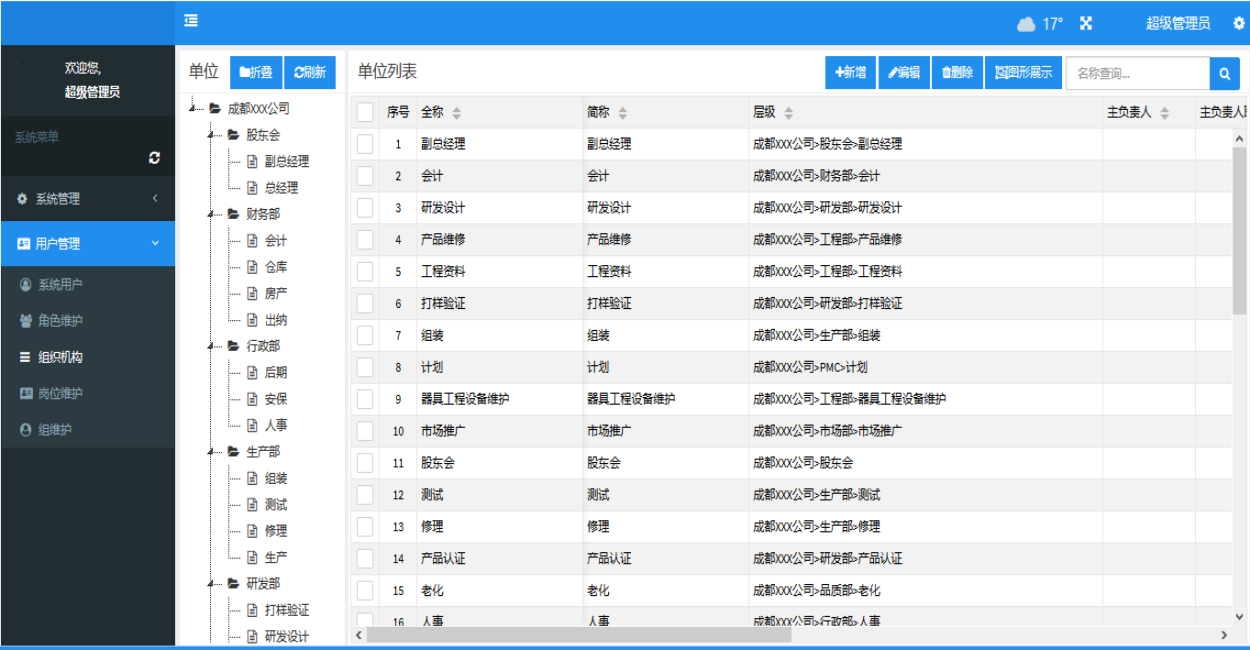Check the row 2 会计 checkbox
The image size is (1250, 650).
365,176
